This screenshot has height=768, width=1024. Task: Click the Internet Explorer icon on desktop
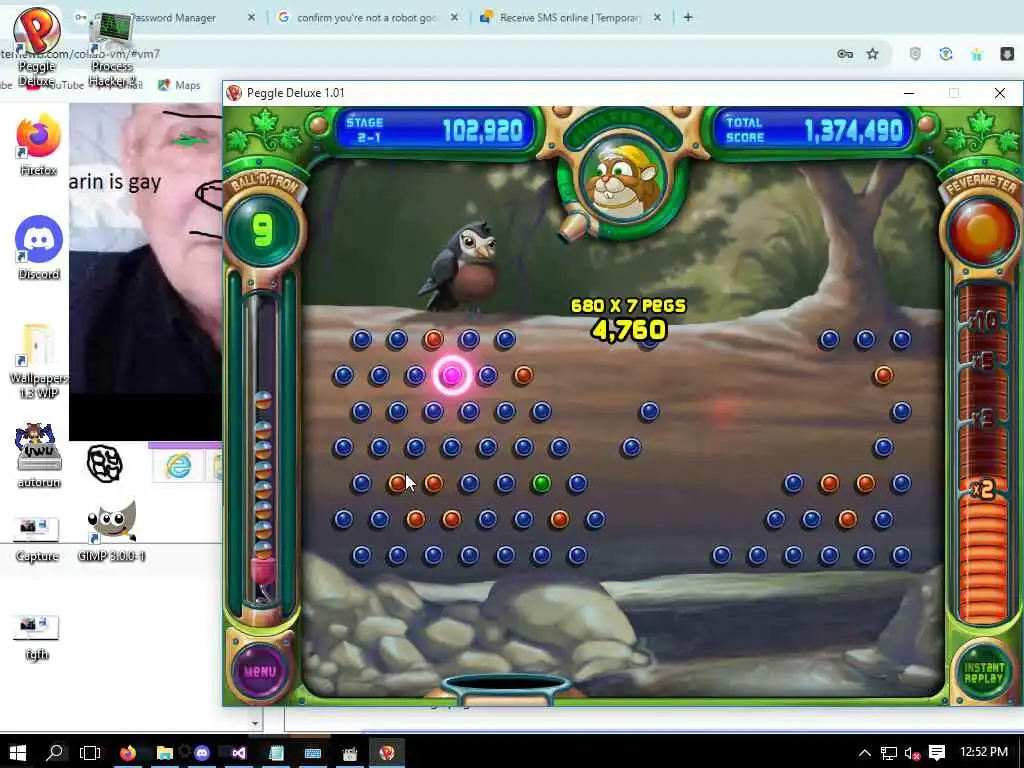[x=178, y=466]
